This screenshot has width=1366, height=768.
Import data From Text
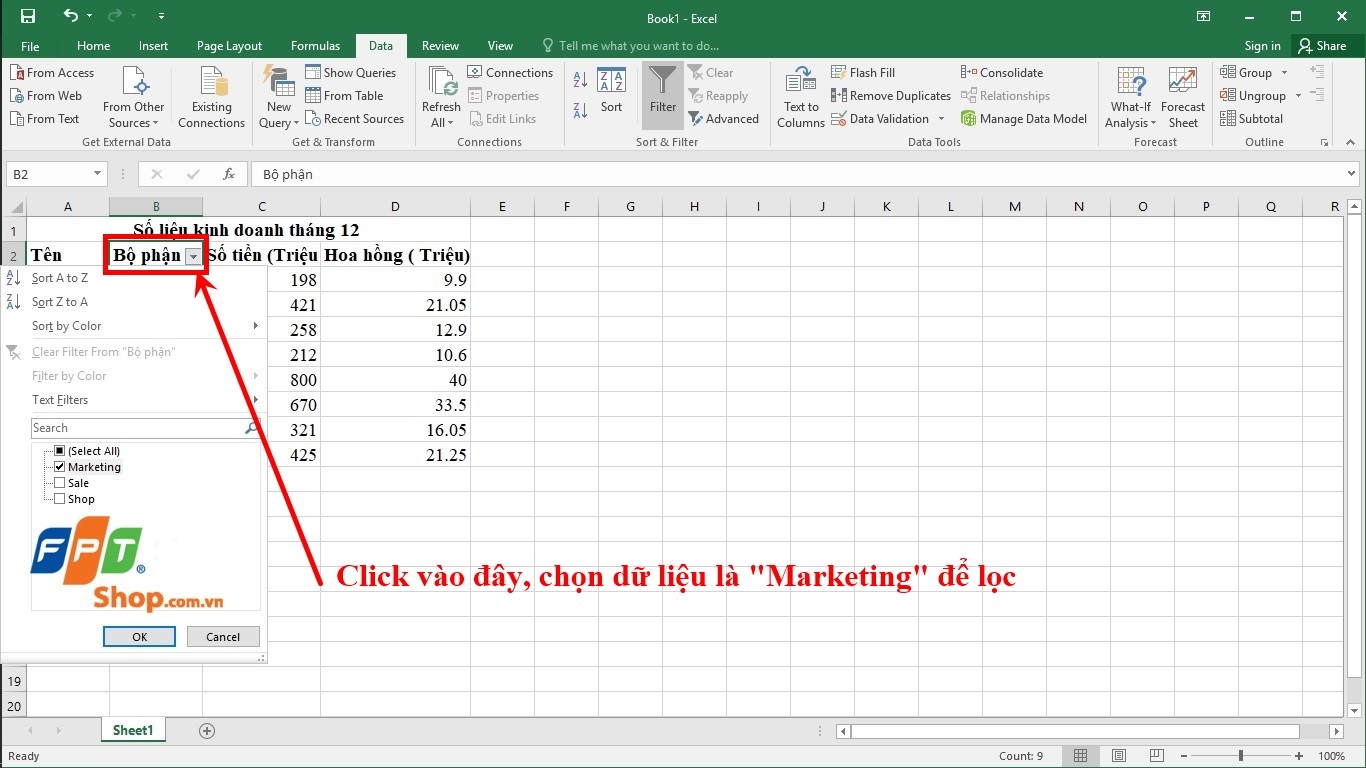coord(45,119)
